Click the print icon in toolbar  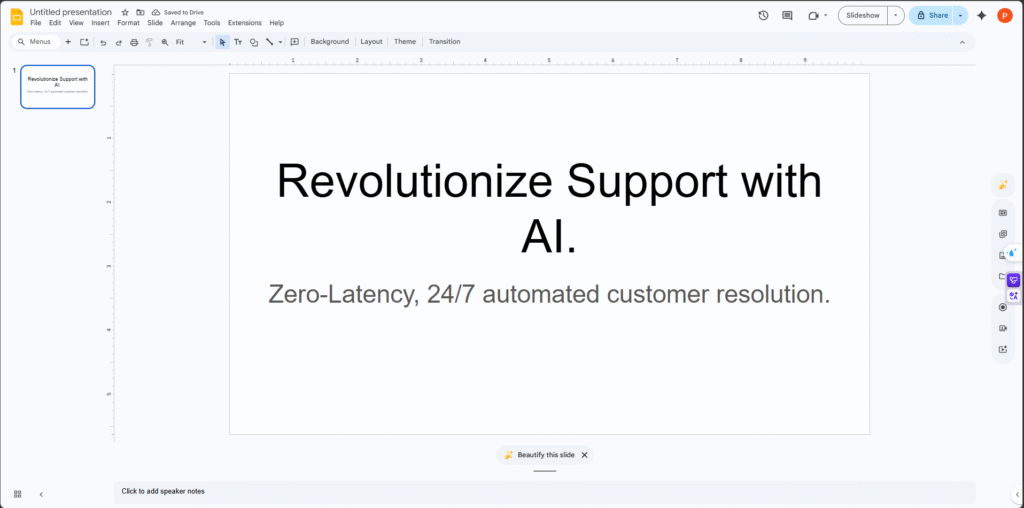point(134,42)
